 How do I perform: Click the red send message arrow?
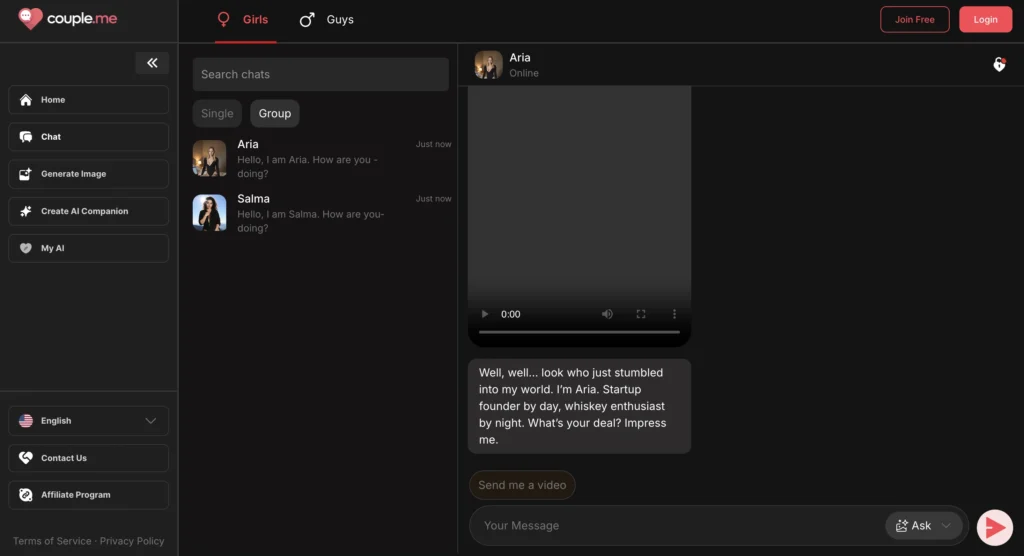click(x=994, y=526)
